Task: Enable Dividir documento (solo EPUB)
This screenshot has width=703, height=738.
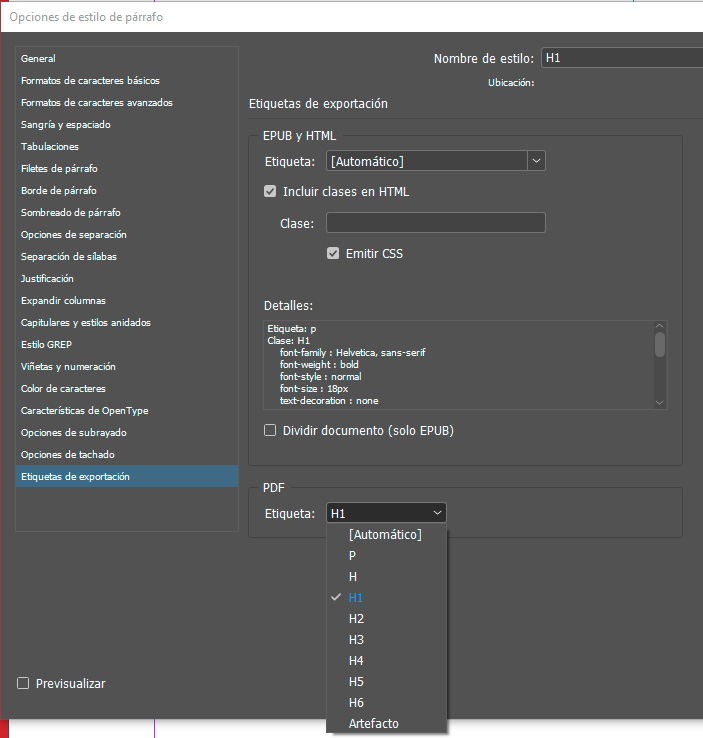Action: [x=270, y=431]
